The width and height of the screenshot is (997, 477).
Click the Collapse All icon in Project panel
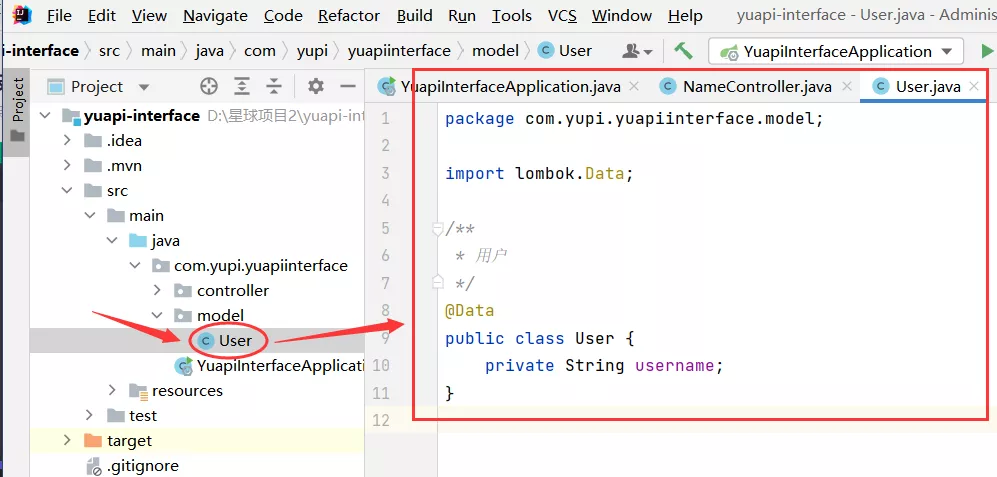(273, 86)
